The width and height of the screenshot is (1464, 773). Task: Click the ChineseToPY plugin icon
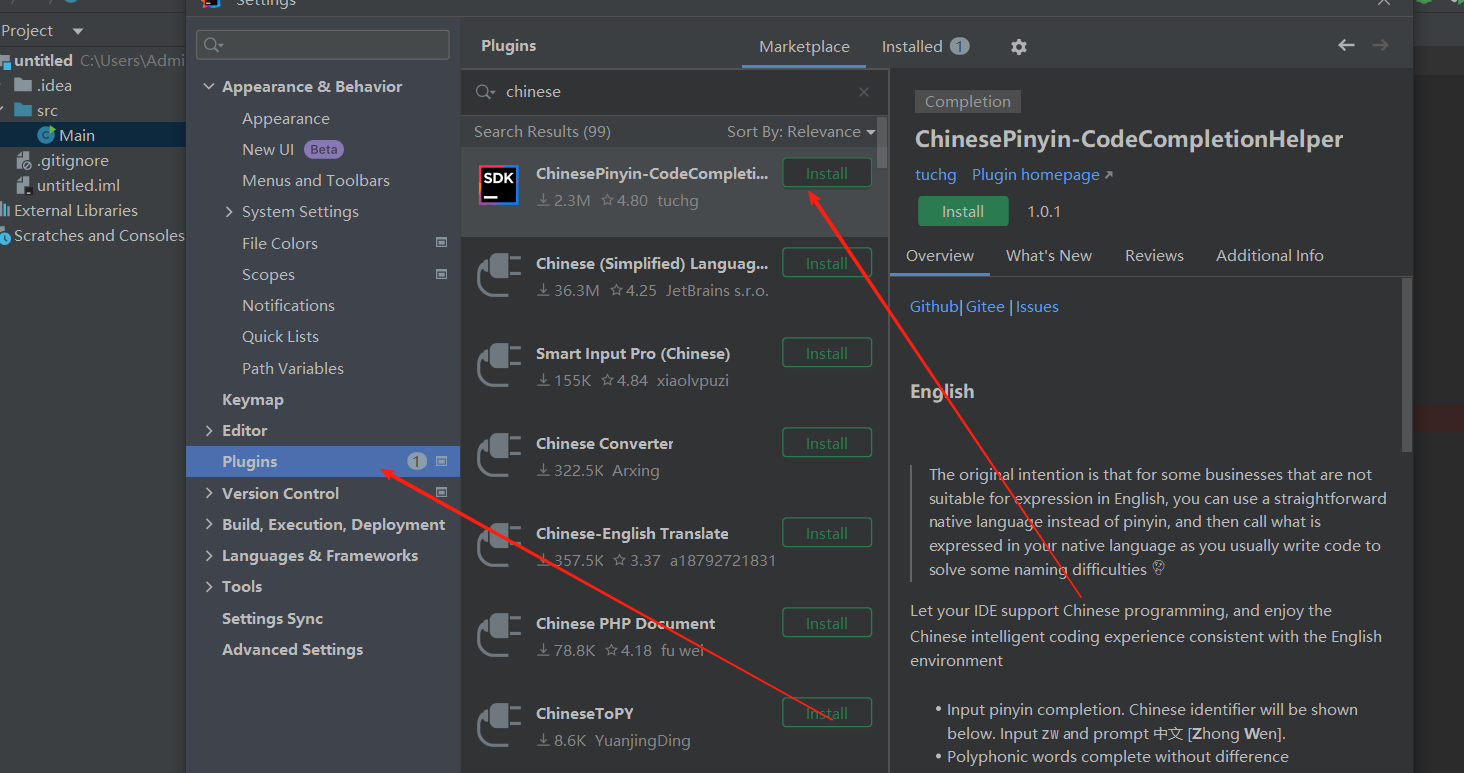pos(498,725)
